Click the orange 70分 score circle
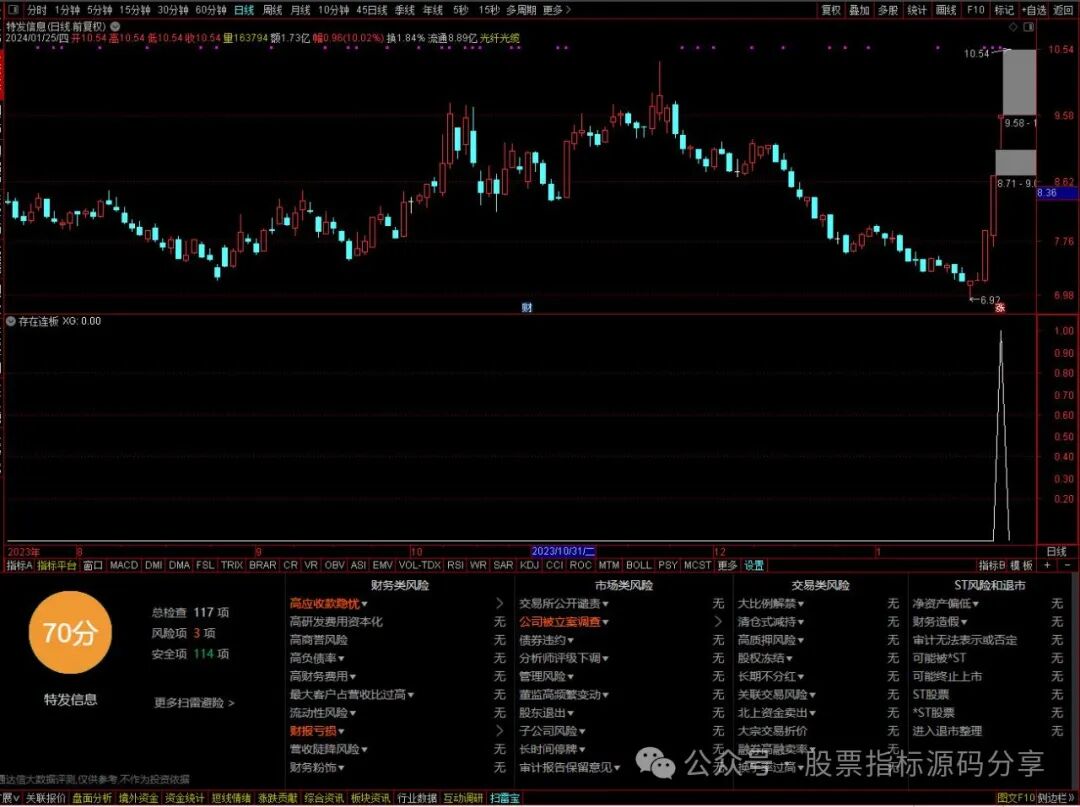Viewport: 1080px width, 807px height. point(70,632)
